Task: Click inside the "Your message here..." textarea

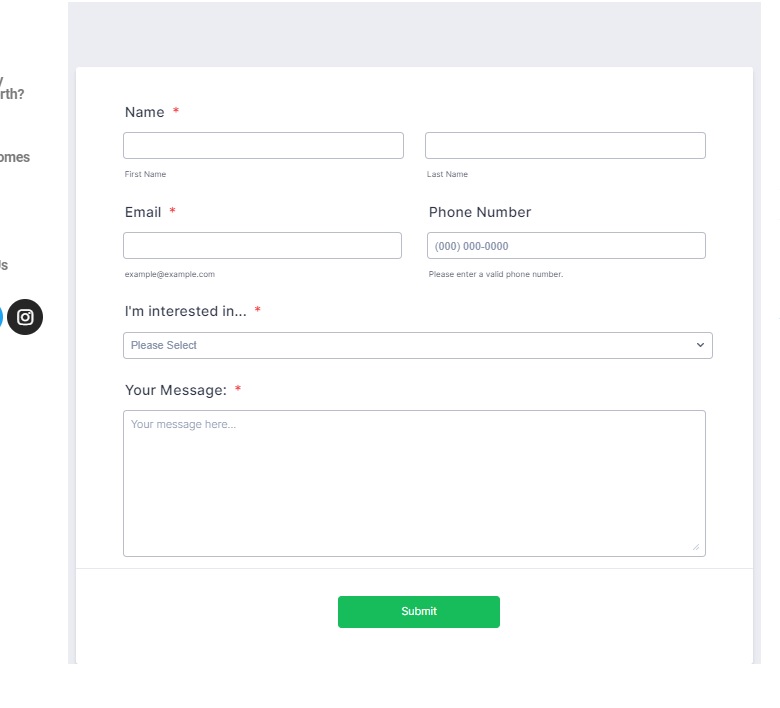Action: (414, 483)
